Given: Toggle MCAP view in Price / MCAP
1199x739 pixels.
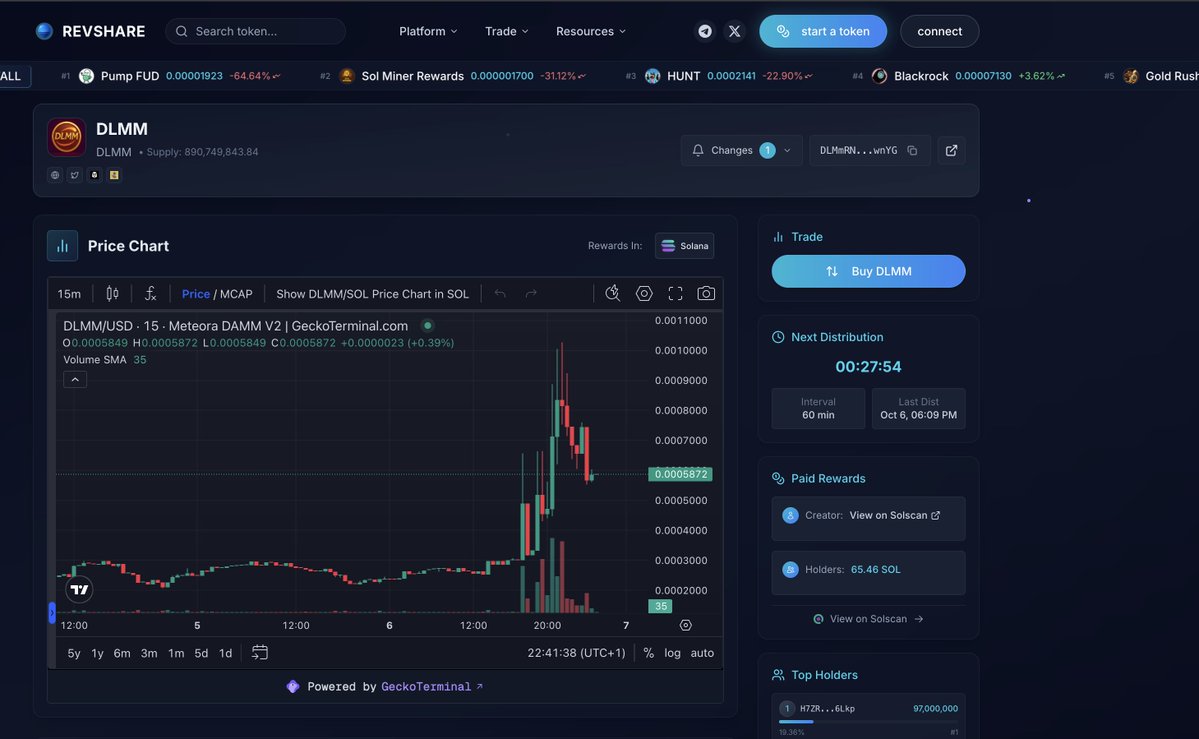Looking at the screenshot, I should click(x=236, y=294).
